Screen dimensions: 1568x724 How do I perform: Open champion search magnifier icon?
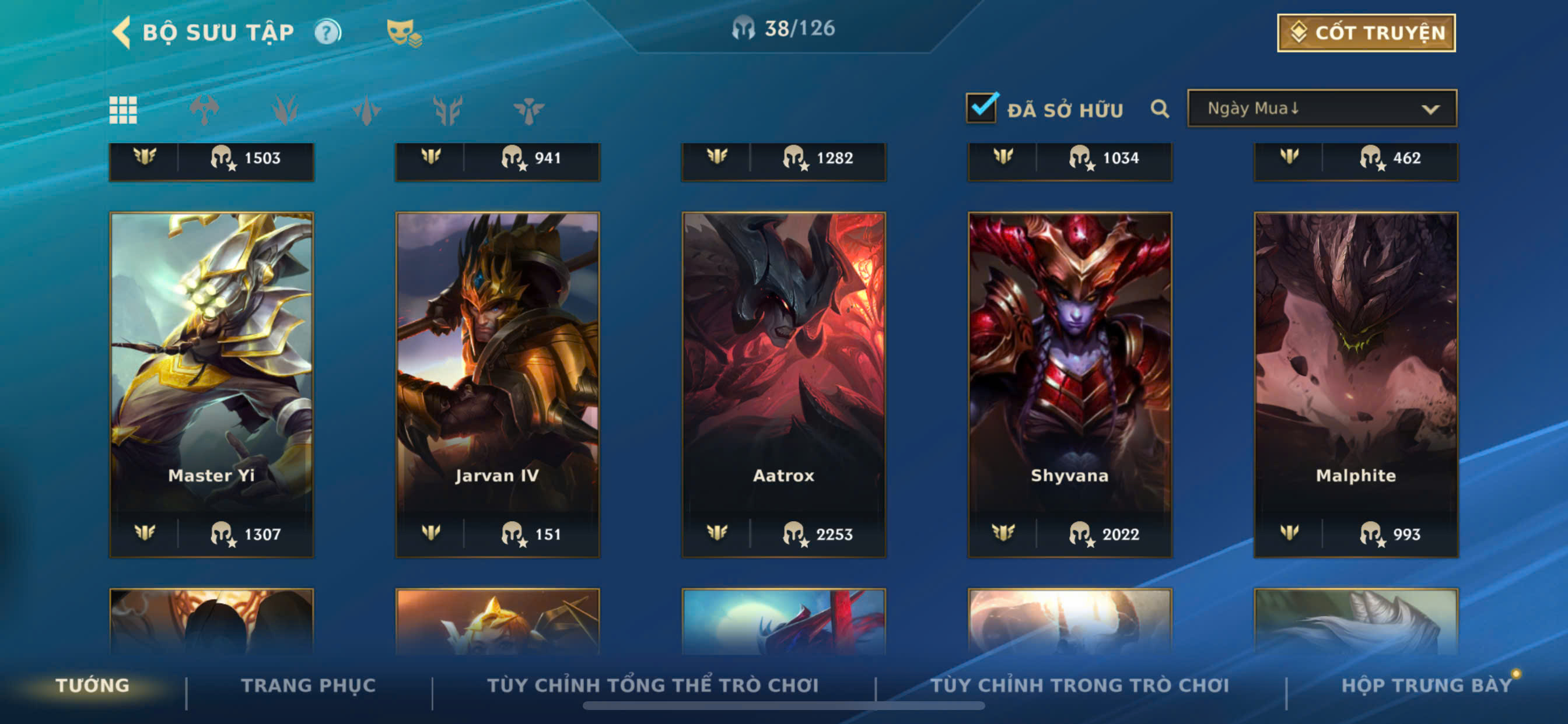(x=1160, y=109)
